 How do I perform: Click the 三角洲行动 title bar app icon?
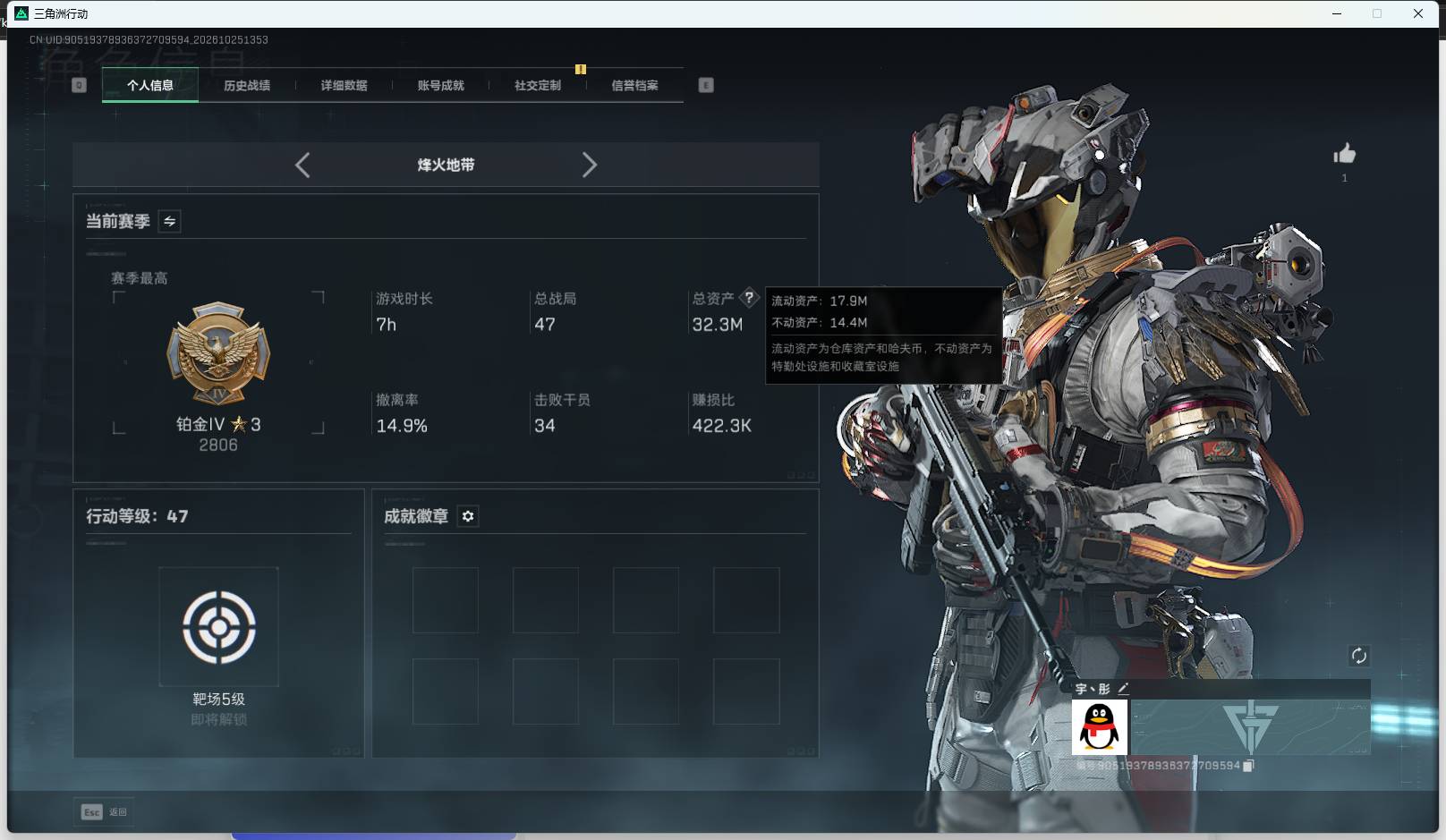click(21, 13)
